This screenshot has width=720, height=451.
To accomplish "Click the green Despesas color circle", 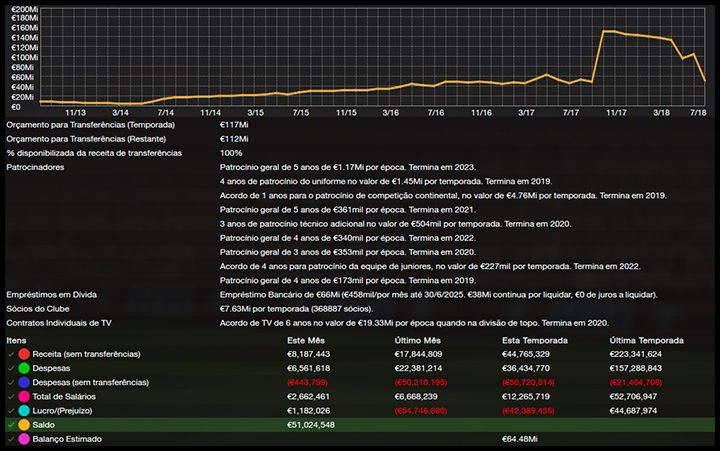I will click(24, 368).
